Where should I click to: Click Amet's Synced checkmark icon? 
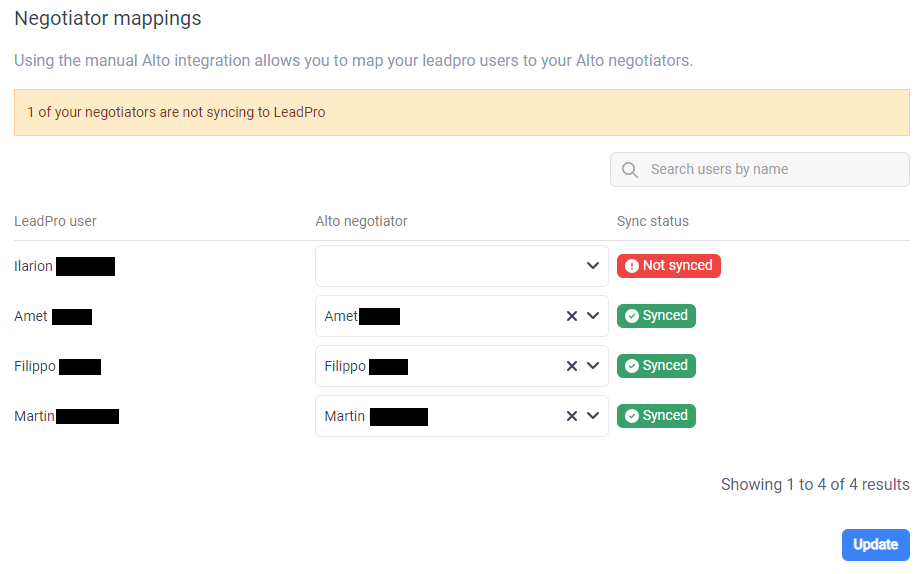pyautogui.click(x=632, y=316)
